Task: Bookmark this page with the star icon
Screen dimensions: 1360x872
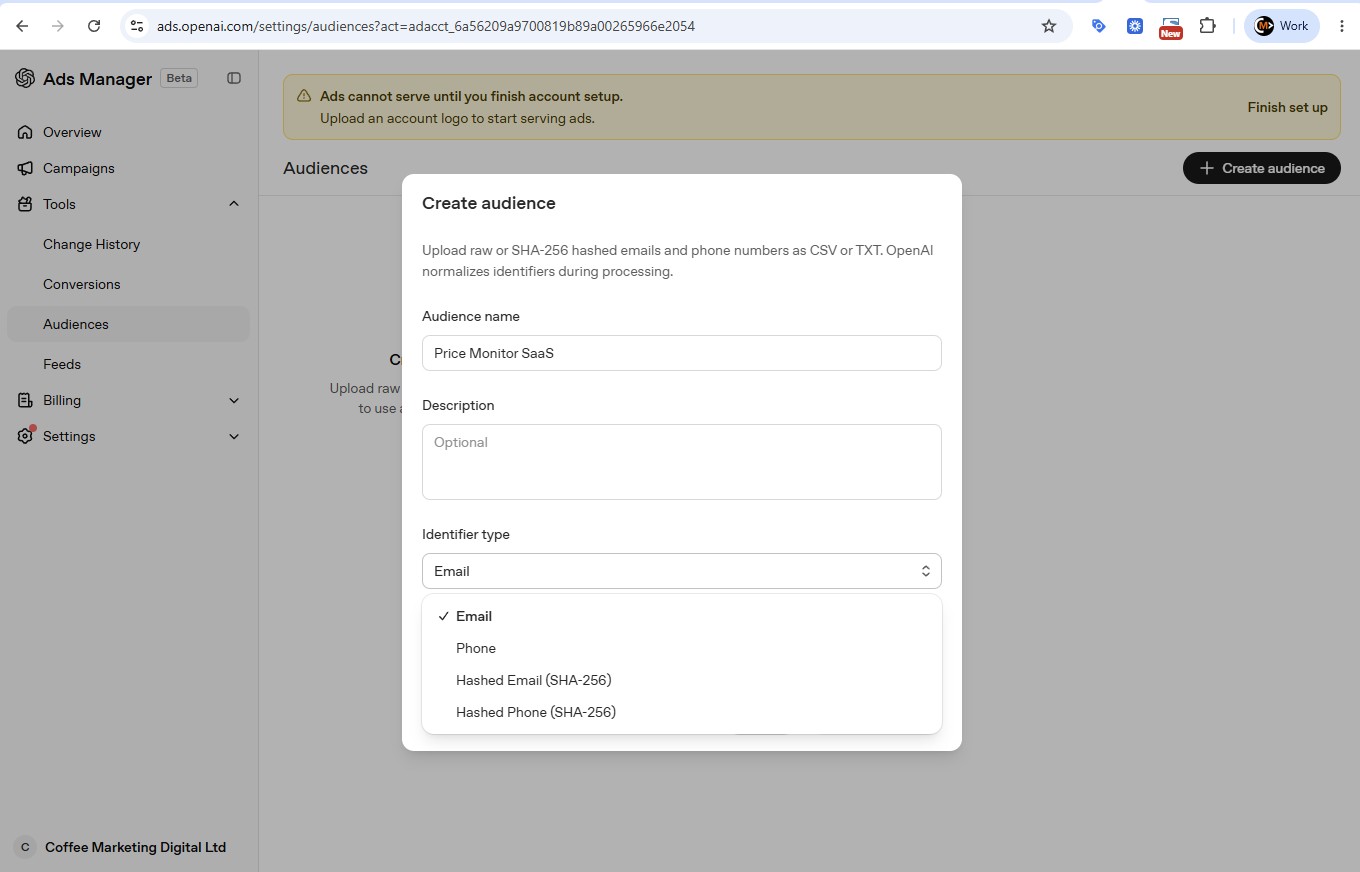Action: click(1049, 26)
